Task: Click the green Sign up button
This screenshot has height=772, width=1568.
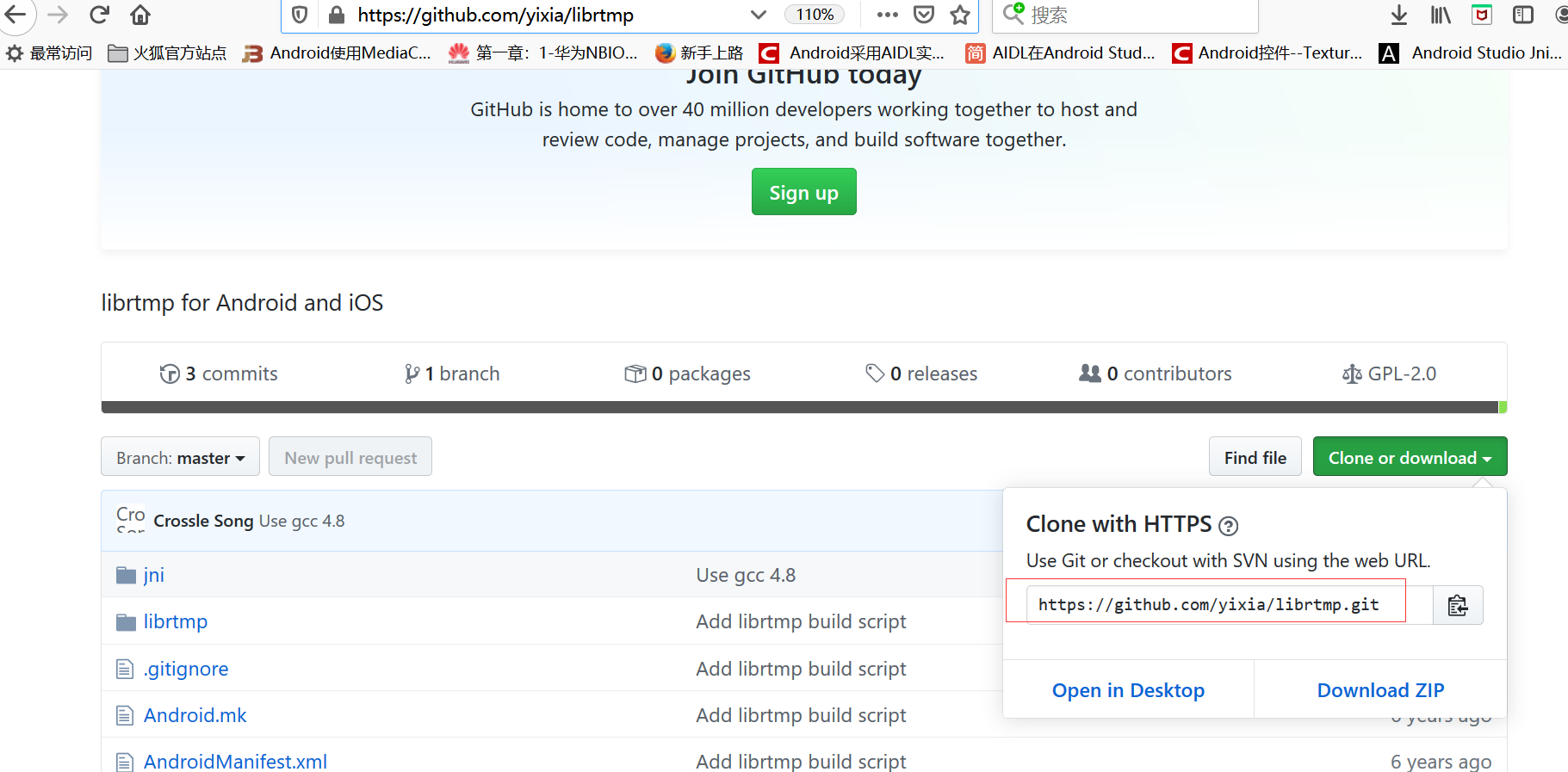Action: [x=803, y=192]
